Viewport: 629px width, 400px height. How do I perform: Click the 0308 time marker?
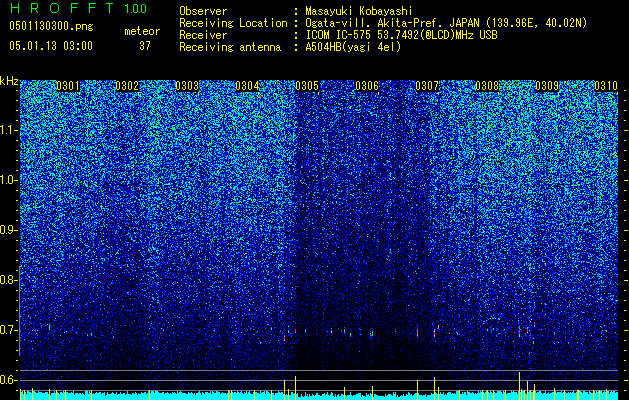[x=487, y=86]
